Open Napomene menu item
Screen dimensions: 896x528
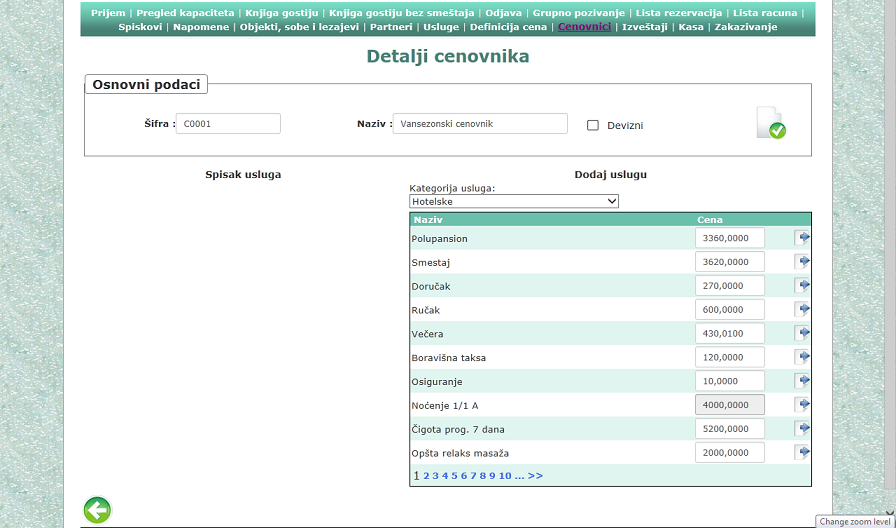201,27
